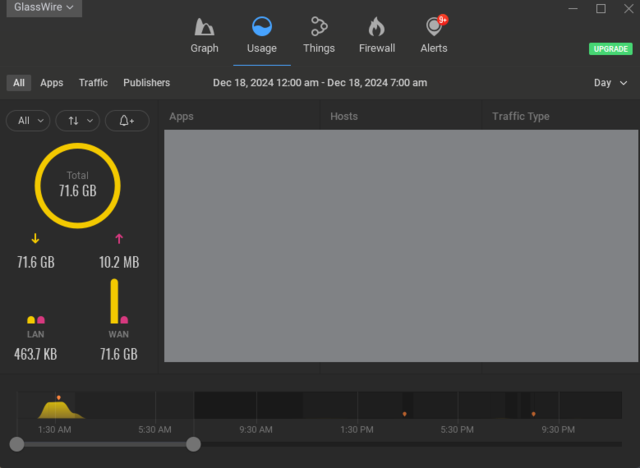
Task: Close the GlassWire window
Action: point(629,8)
